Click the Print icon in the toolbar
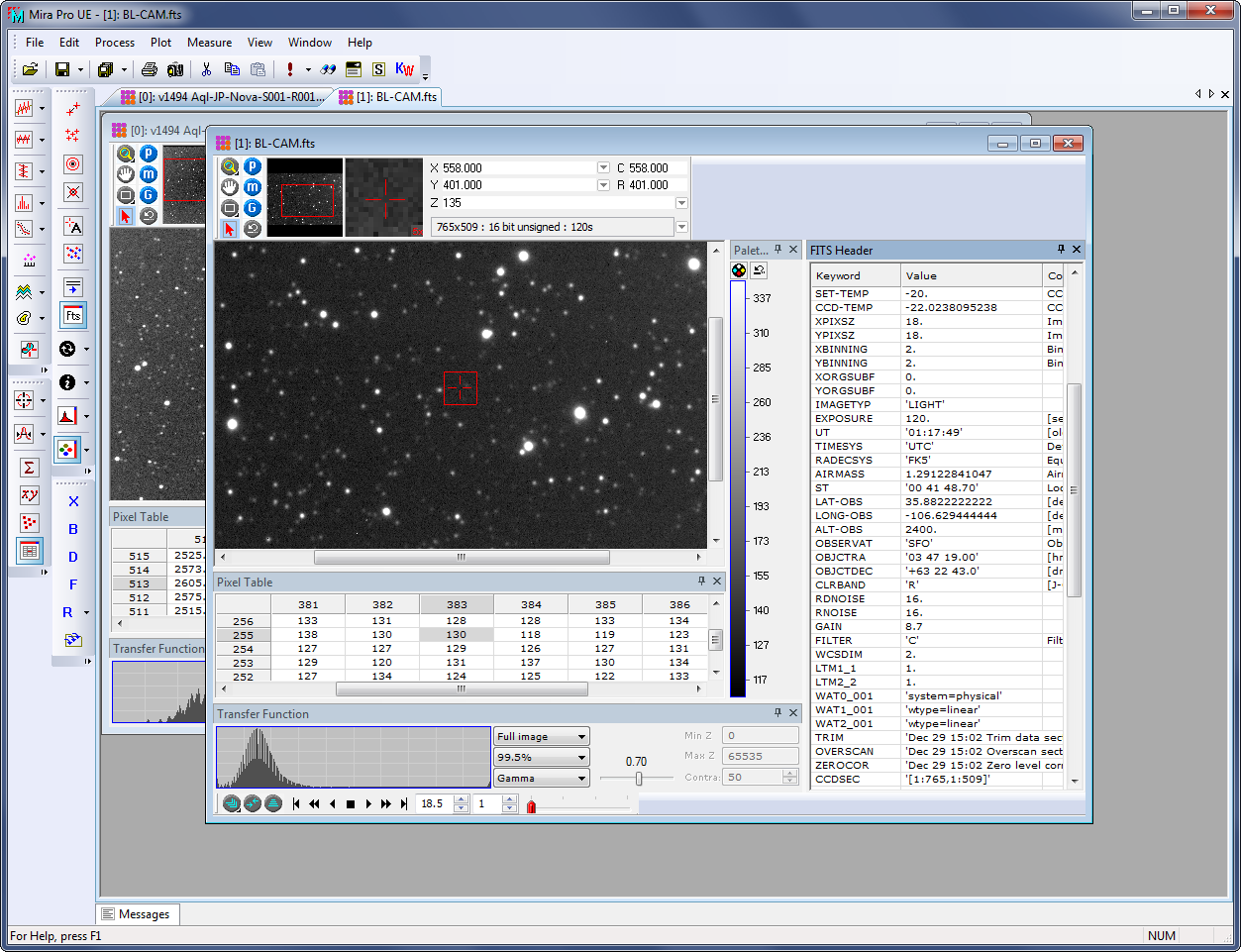The height and width of the screenshot is (952, 1241). (150, 69)
